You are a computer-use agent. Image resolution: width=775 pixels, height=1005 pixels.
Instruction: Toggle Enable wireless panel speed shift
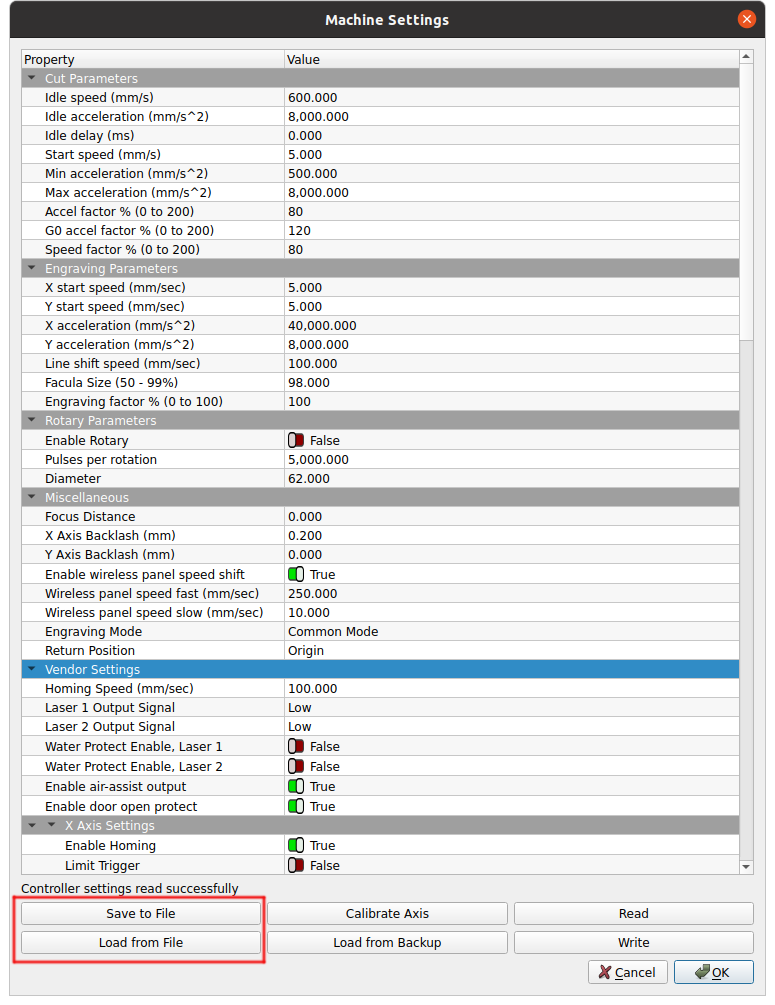296,575
